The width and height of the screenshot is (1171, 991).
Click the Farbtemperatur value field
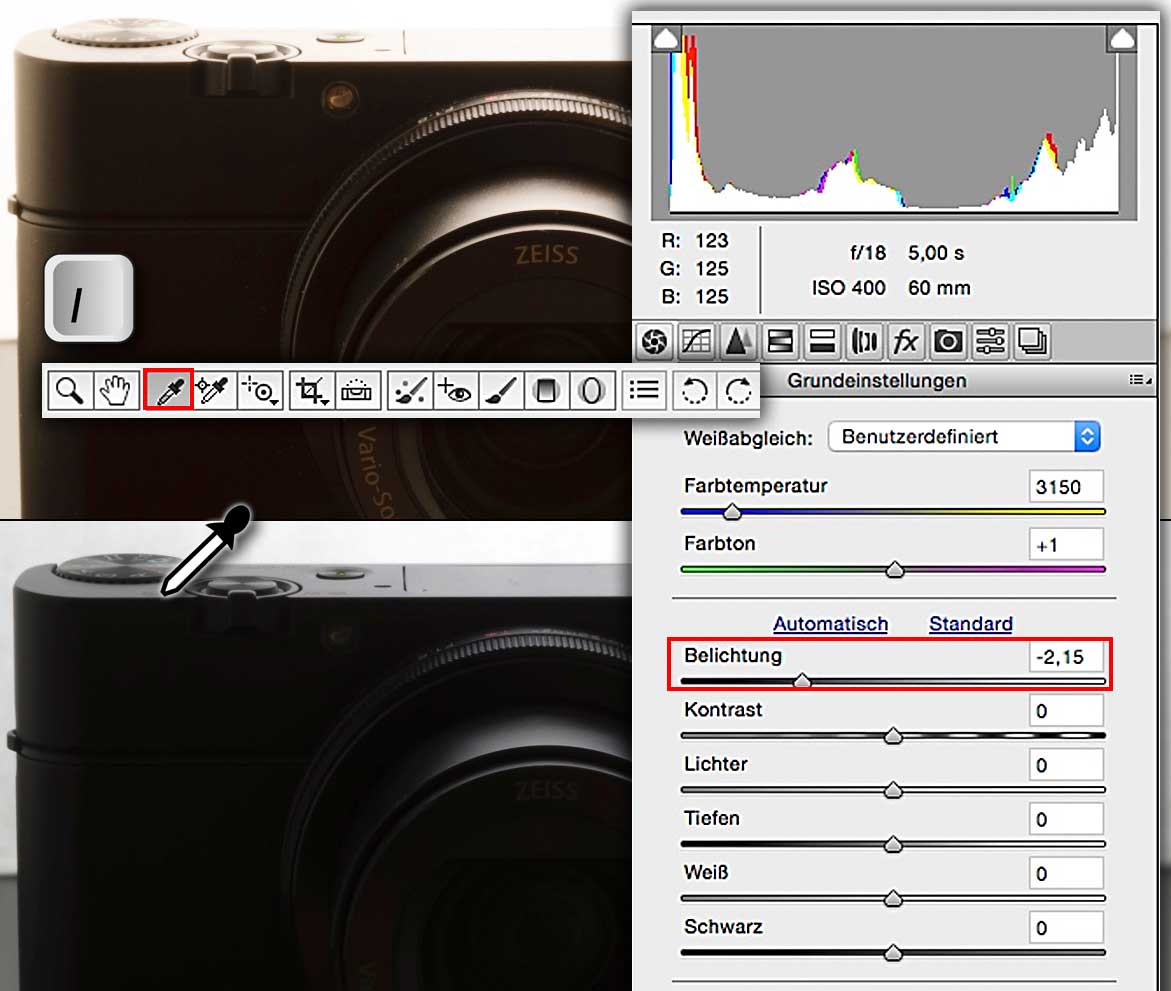tap(1066, 487)
